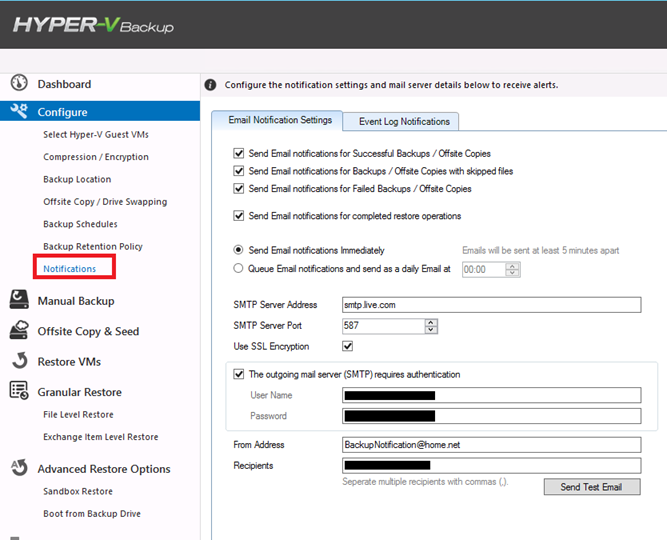Uncheck Successful Backups email notifications

pyautogui.click(x=239, y=153)
